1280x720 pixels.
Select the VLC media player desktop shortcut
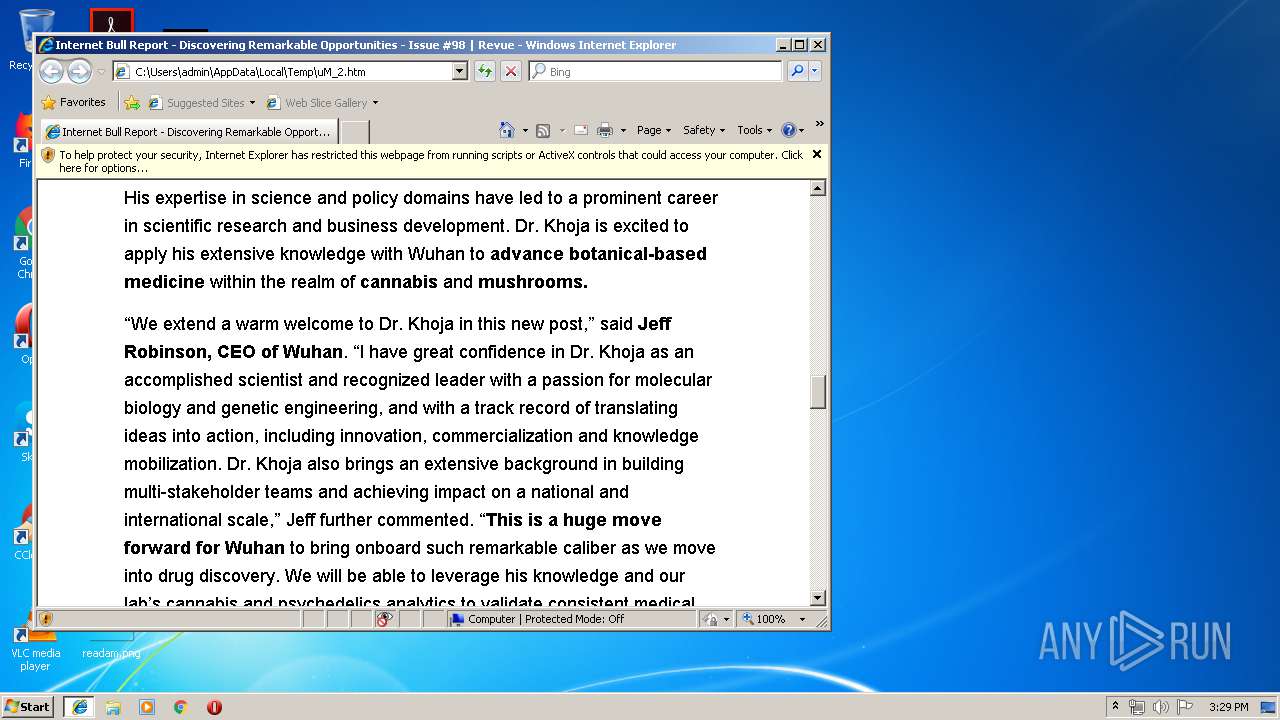click(35, 648)
